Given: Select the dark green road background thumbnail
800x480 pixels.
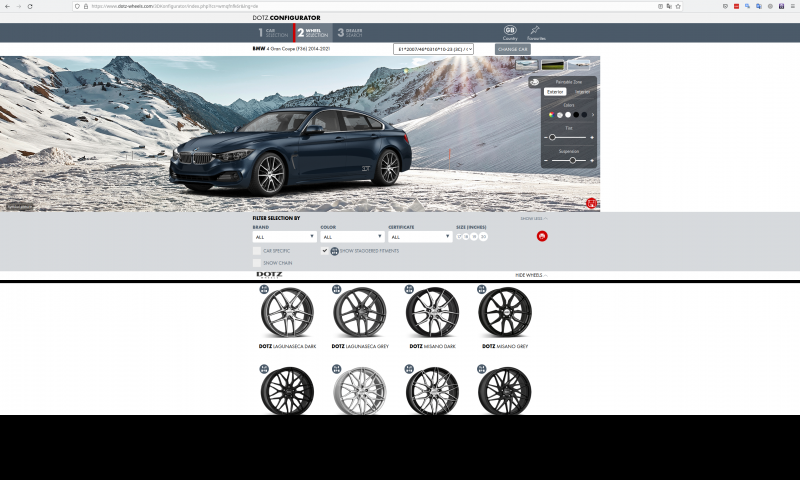Looking at the screenshot, I should (553, 65).
